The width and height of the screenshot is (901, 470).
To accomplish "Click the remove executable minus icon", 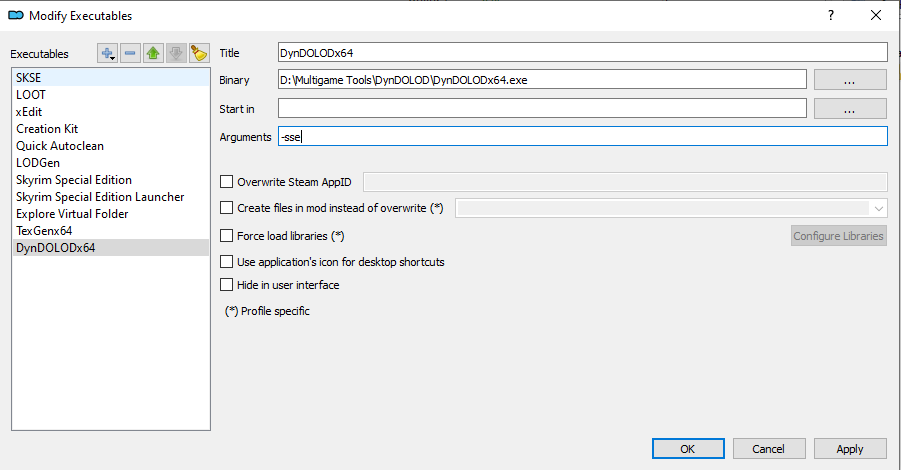I will (131, 53).
